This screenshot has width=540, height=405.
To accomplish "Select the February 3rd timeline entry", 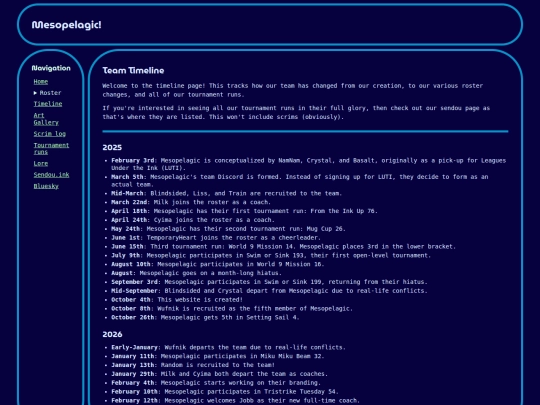I will click(309, 164).
